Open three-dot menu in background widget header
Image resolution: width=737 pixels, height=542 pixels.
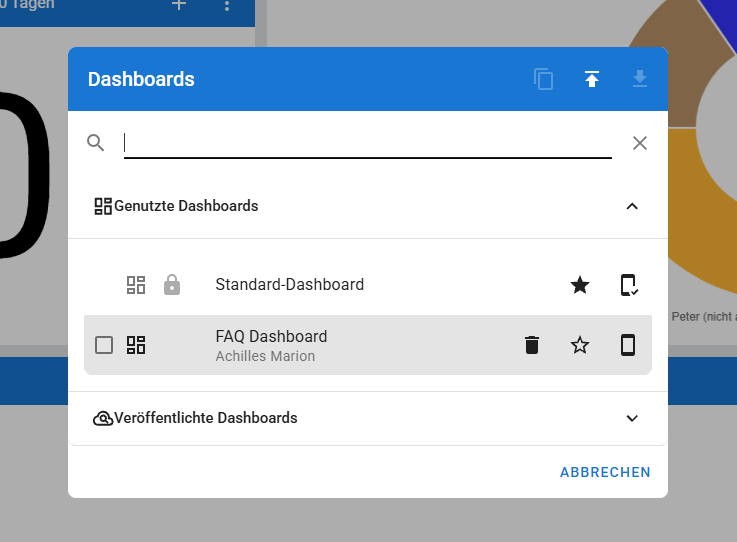(x=227, y=6)
